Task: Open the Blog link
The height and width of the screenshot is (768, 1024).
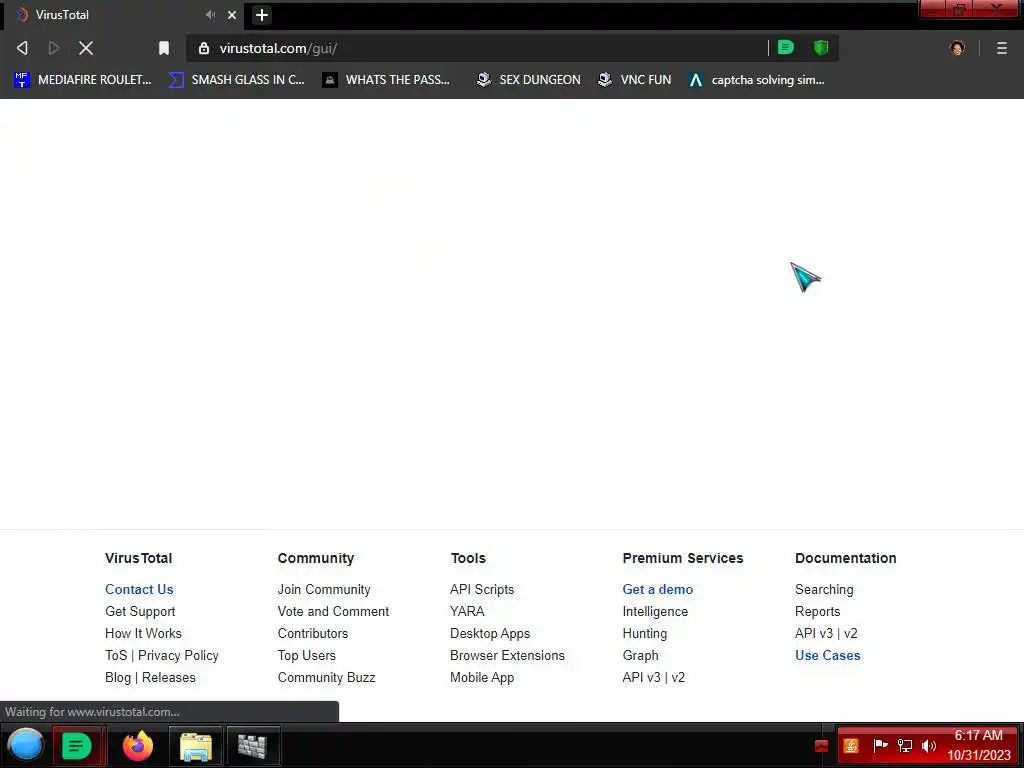Action: pos(118,677)
